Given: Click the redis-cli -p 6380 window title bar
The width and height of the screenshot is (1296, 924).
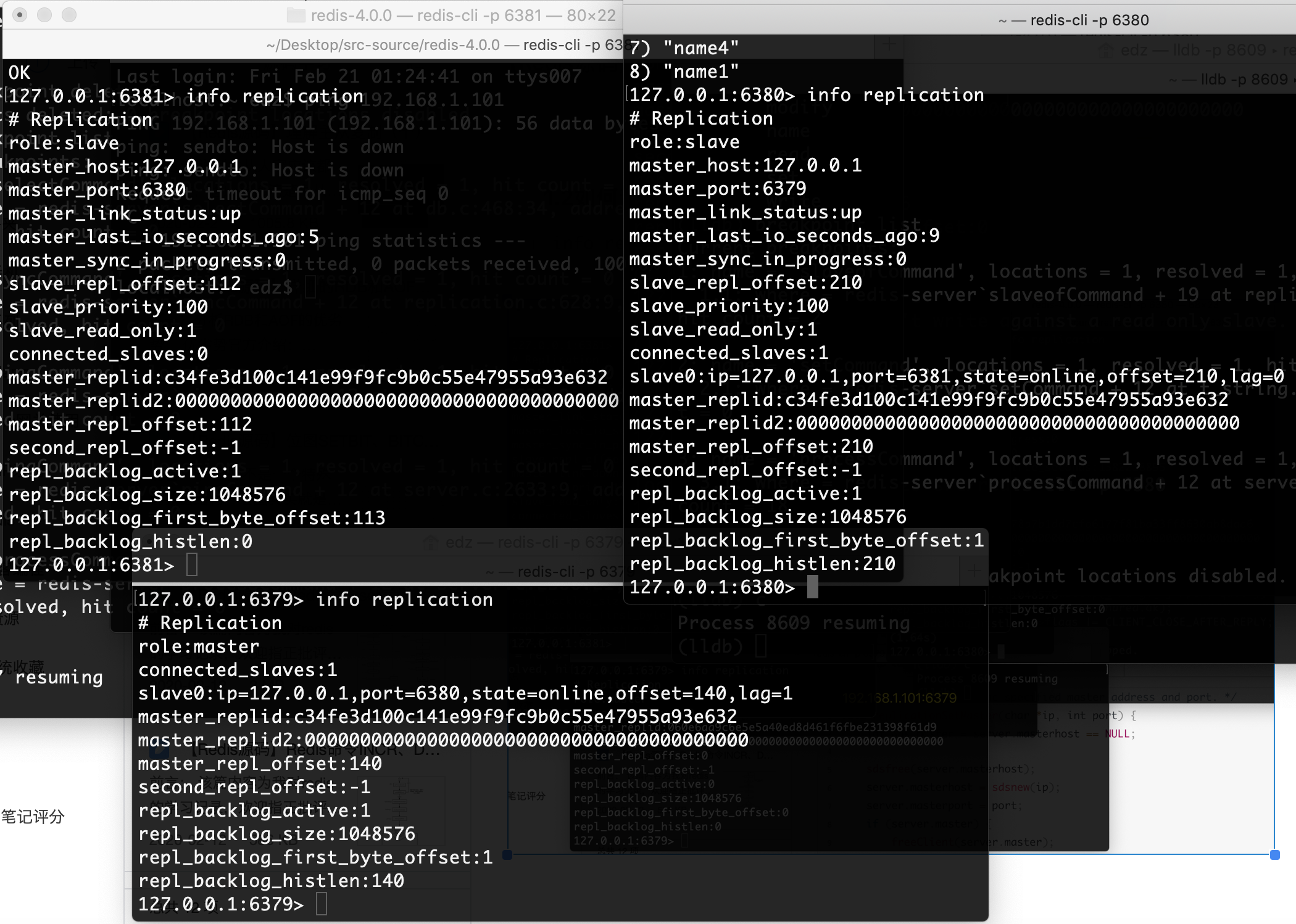Looking at the screenshot, I should click(x=1074, y=20).
